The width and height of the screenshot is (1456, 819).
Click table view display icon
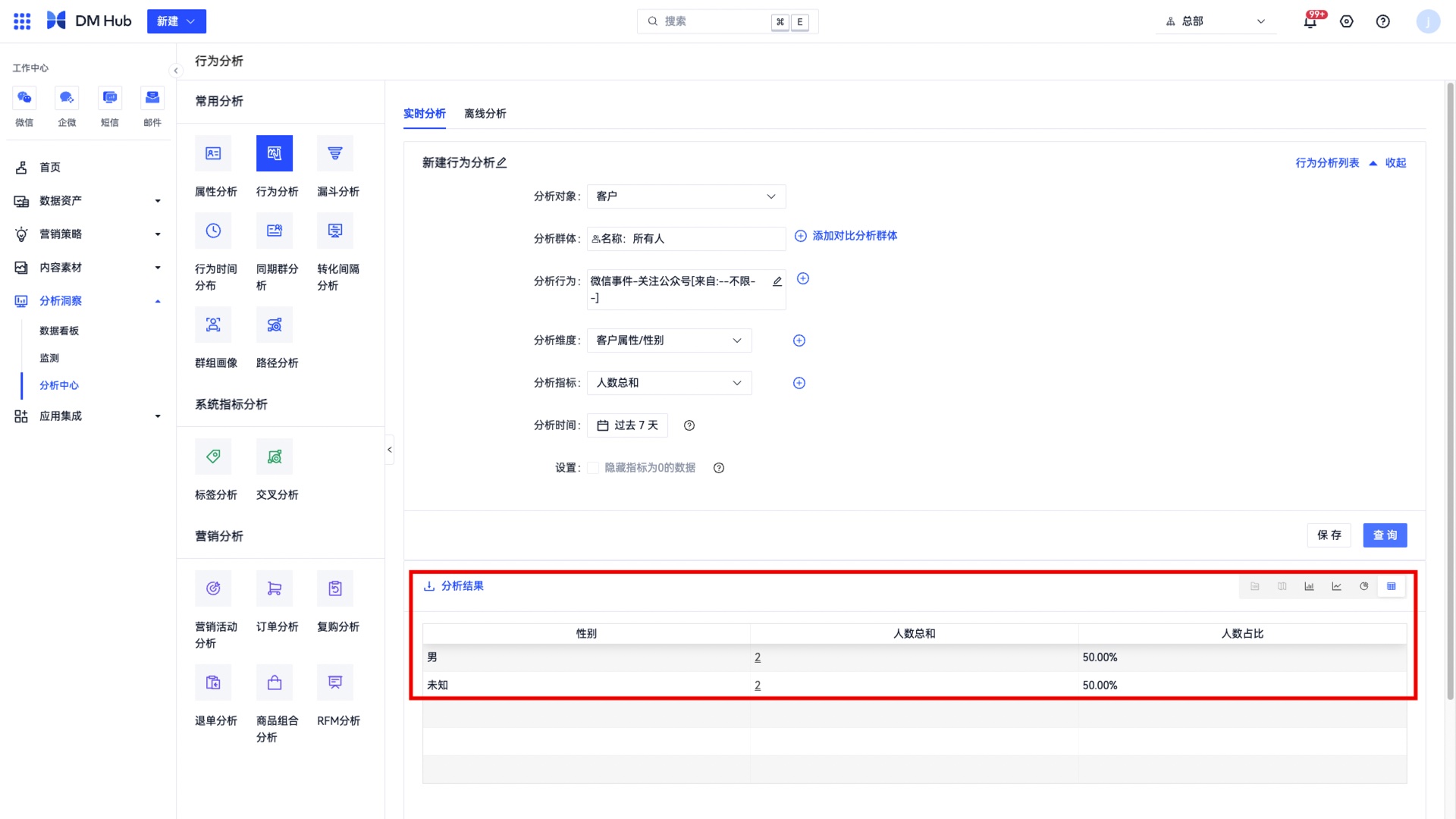1392,586
